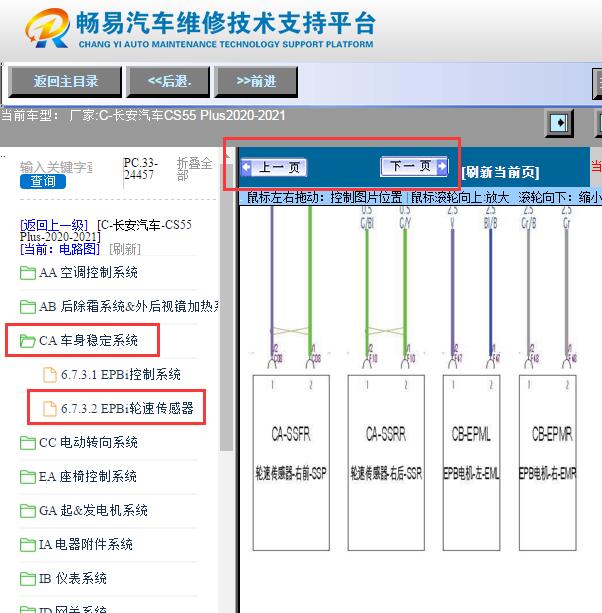
Task: Click the panel collapse arrow icon button
Action: [559, 123]
